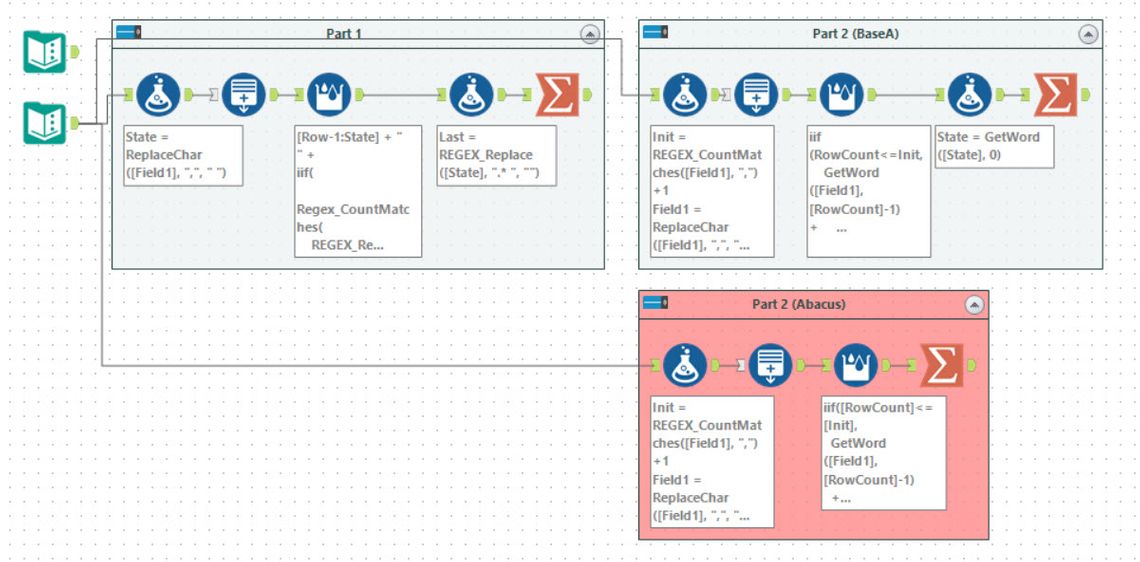Select Generate Rows tool in Part 2 (BaseA)

click(x=757, y=95)
